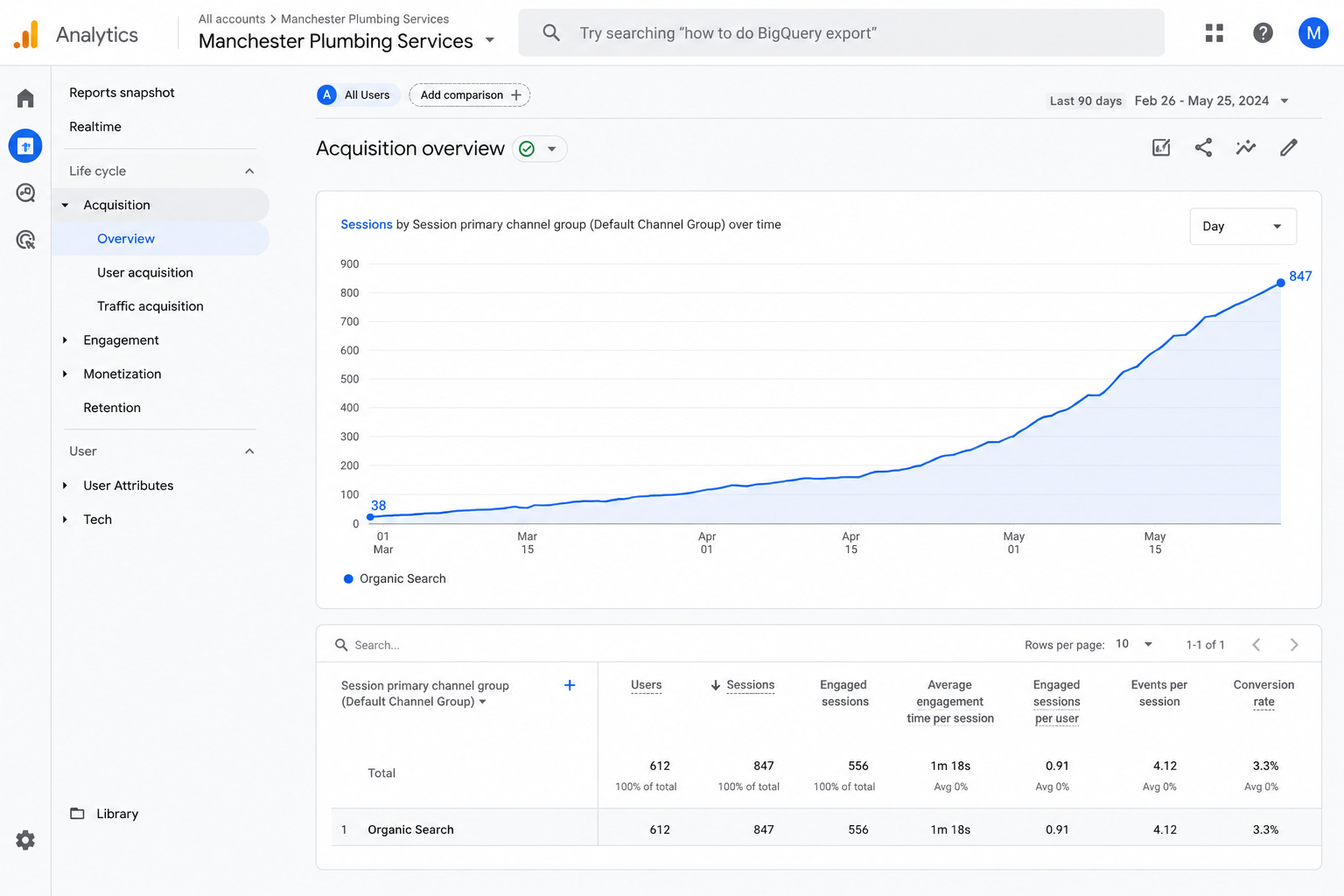Expand the Engagement tree item
The width and height of the screenshot is (1344, 896).
point(65,340)
